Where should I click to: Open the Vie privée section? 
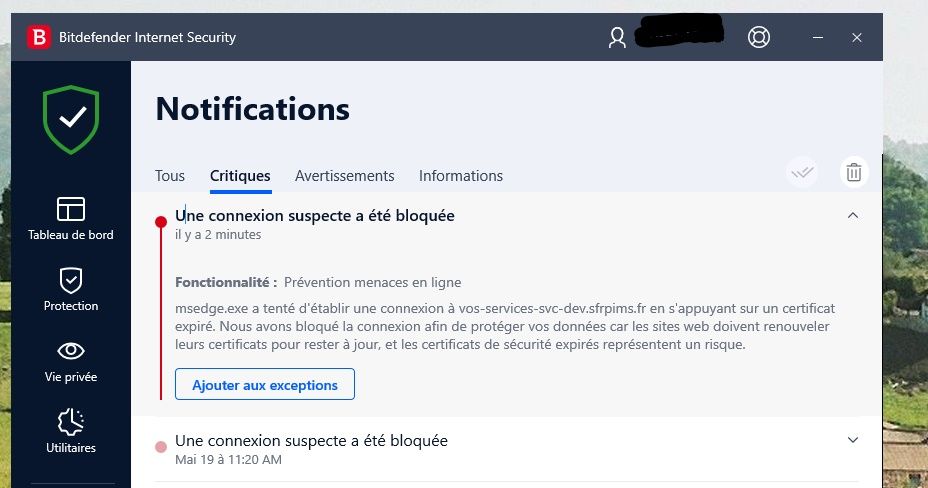point(71,360)
